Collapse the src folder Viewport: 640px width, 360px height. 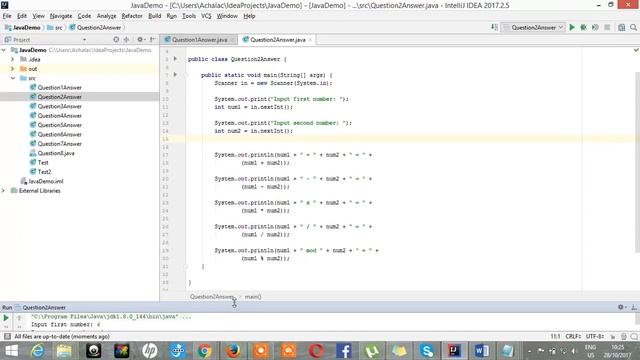13,78
